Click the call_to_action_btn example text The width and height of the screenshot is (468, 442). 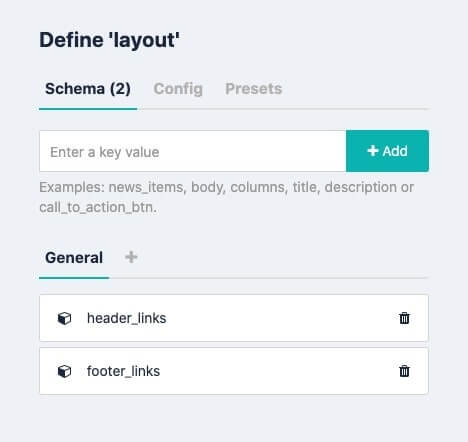point(98,207)
